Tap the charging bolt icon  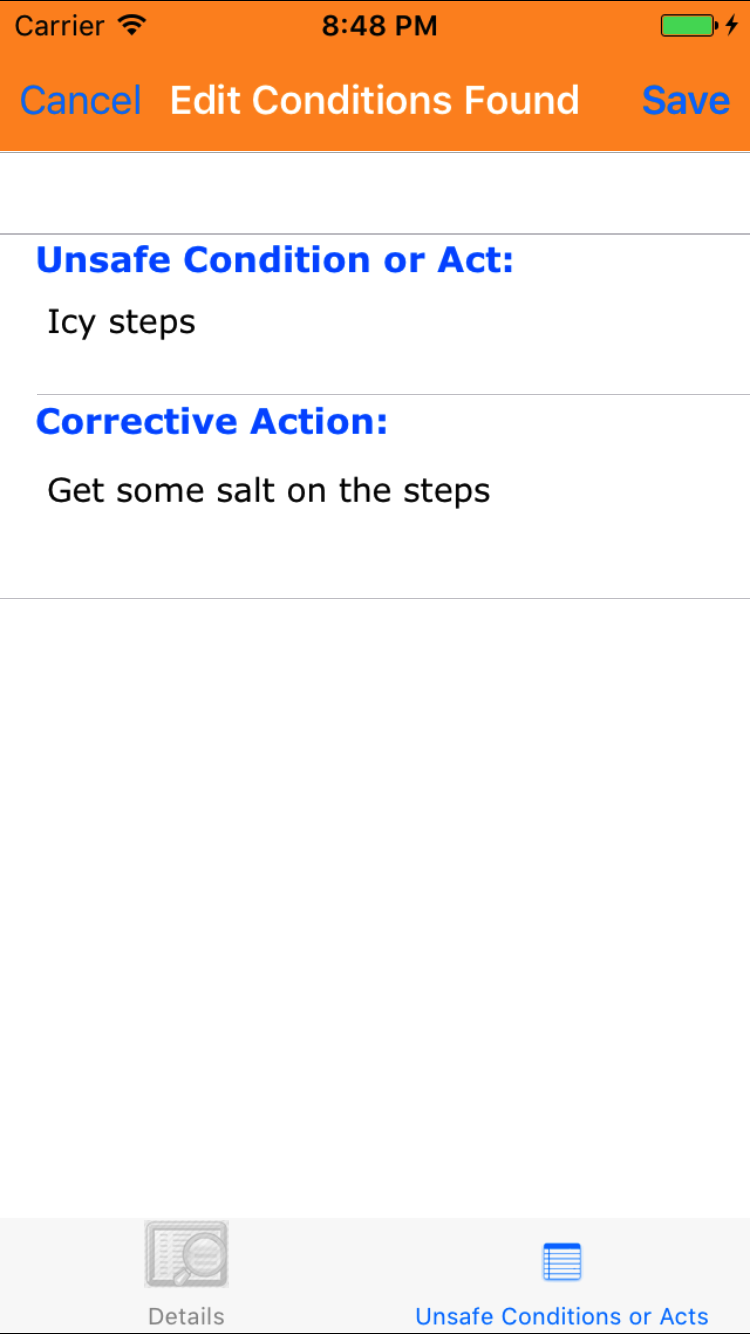[731, 25]
